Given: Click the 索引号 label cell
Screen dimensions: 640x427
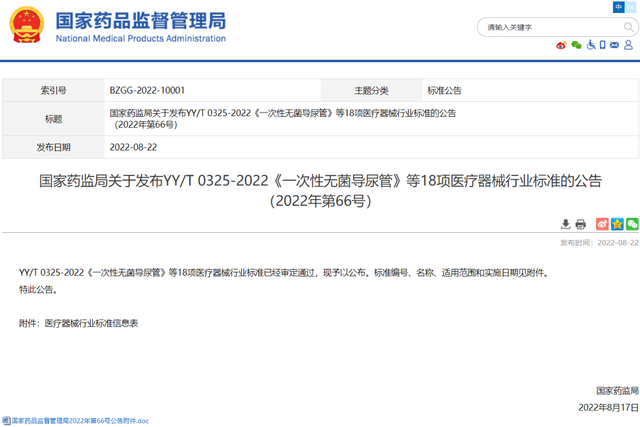Looking at the screenshot, I should click(x=53, y=90).
